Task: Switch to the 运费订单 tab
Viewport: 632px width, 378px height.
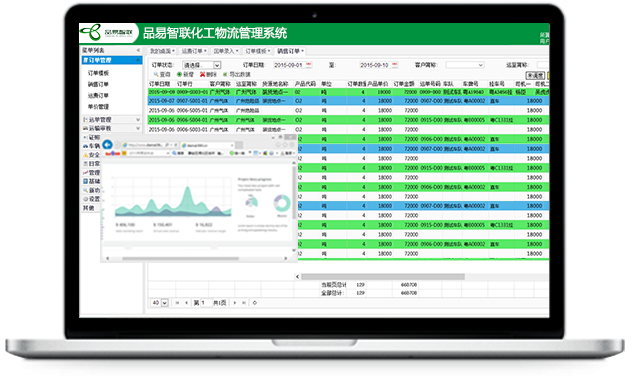Action: coord(194,51)
